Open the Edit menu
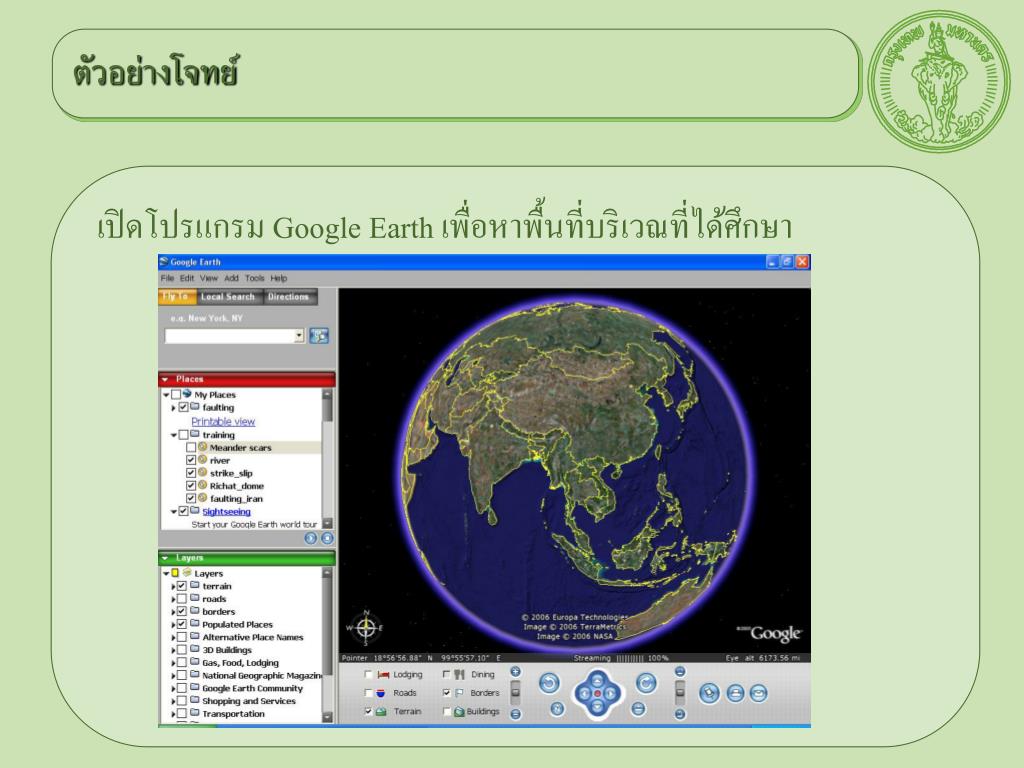This screenshot has width=1024, height=768. 187,278
